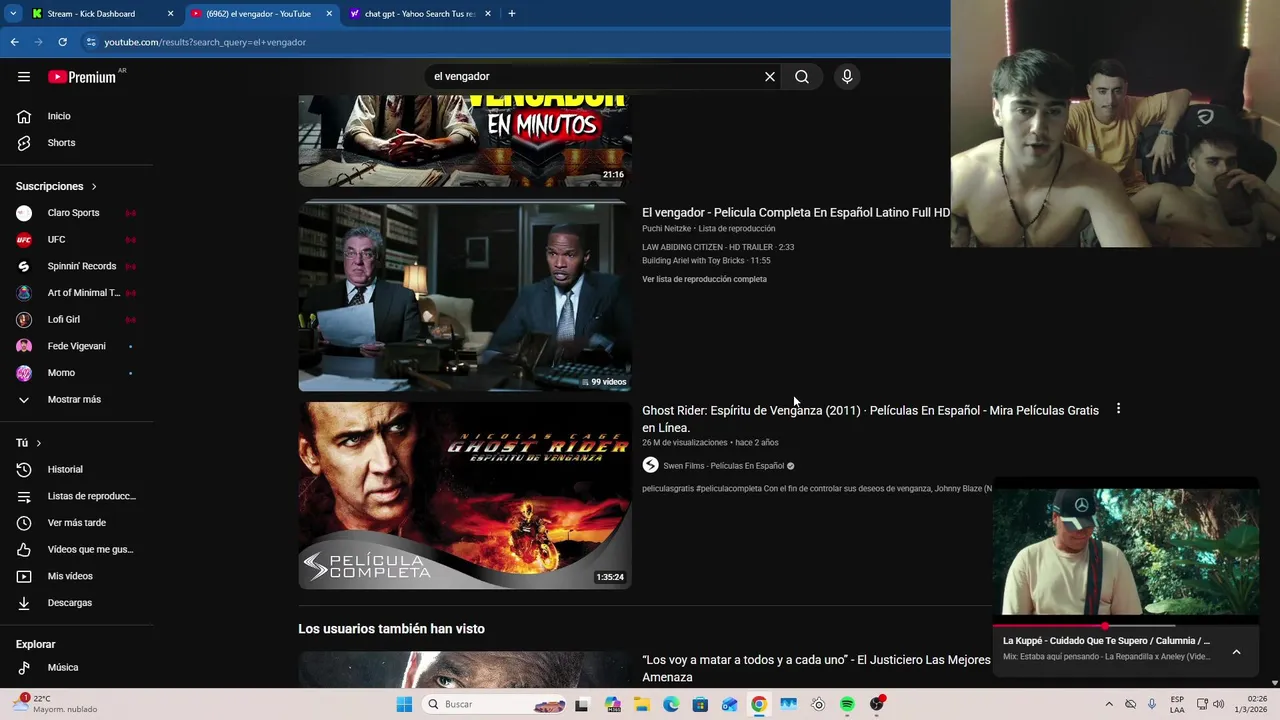1280x720 pixels.
Task: Open Ver más tarde
Action: click(76, 523)
